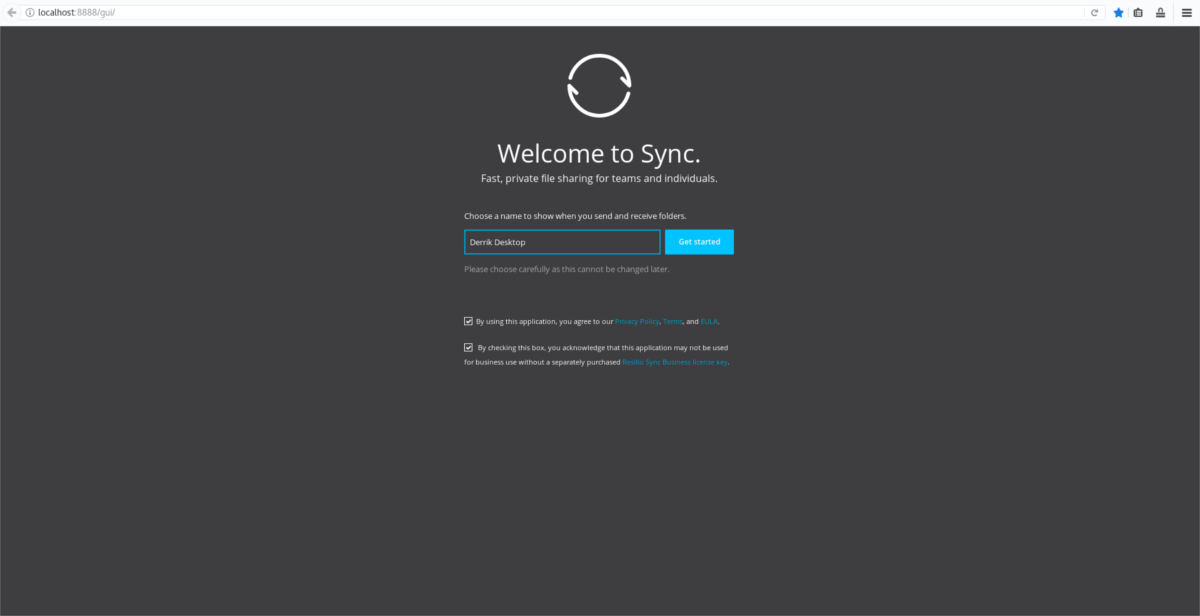Click 'Please choose carefully' warning text
This screenshot has height=616, width=1200.
(x=567, y=269)
